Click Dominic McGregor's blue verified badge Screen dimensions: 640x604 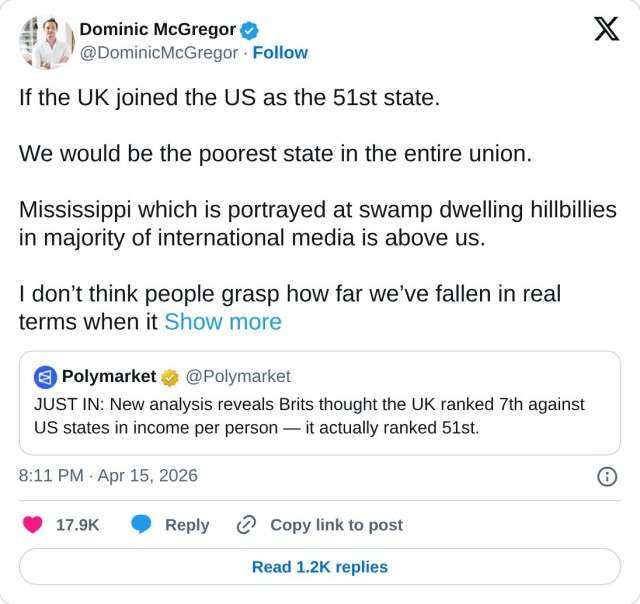point(250,30)
